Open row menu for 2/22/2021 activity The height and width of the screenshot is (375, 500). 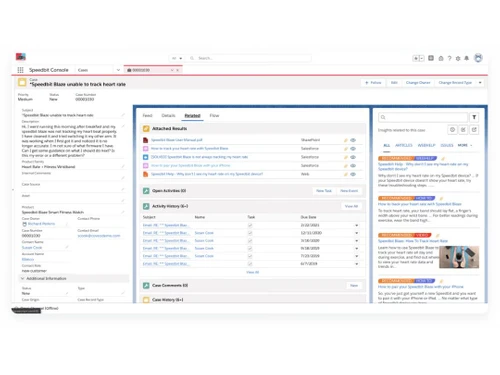pos(357,225)
